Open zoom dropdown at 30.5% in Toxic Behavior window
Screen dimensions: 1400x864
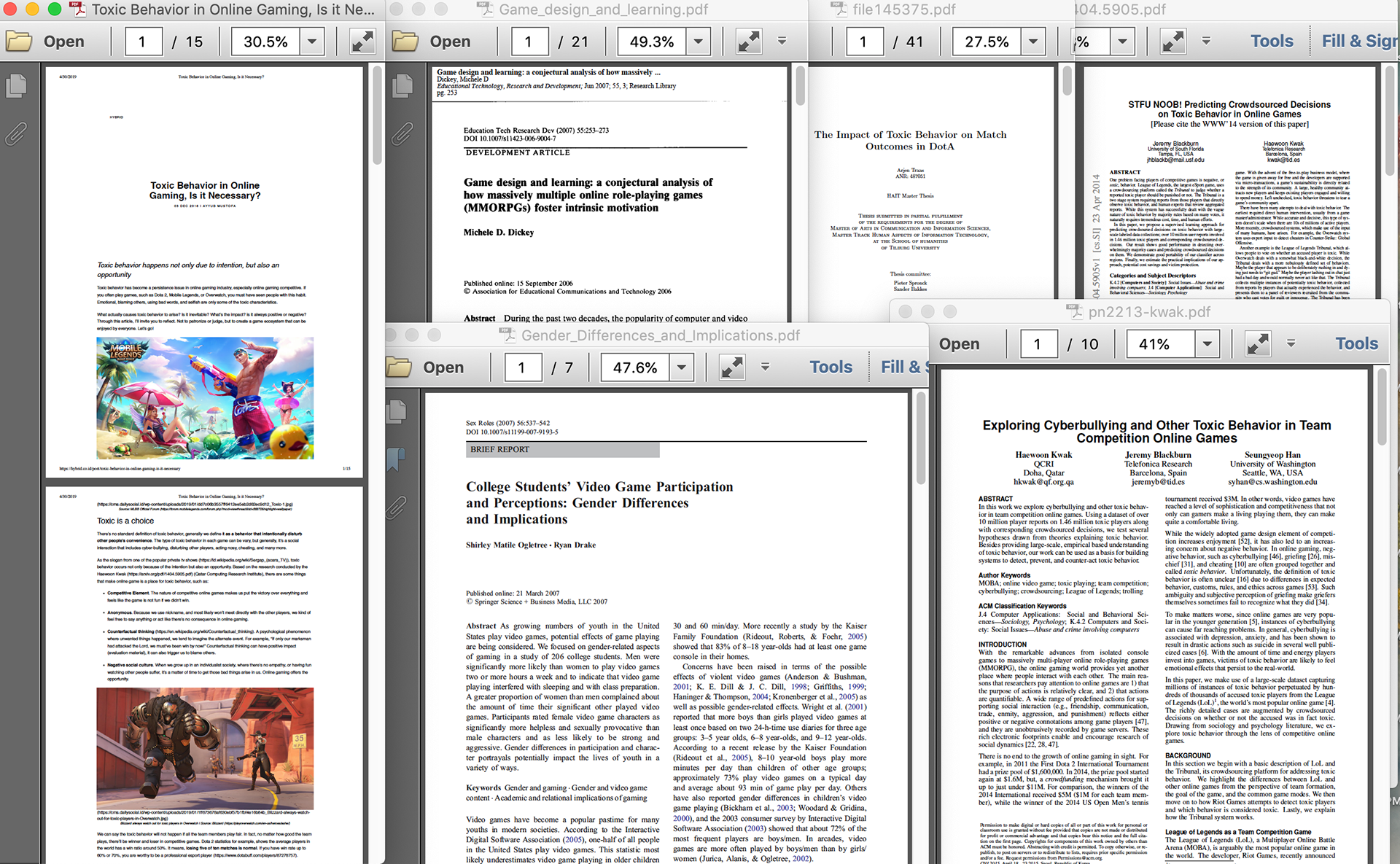tap(312, 42)
